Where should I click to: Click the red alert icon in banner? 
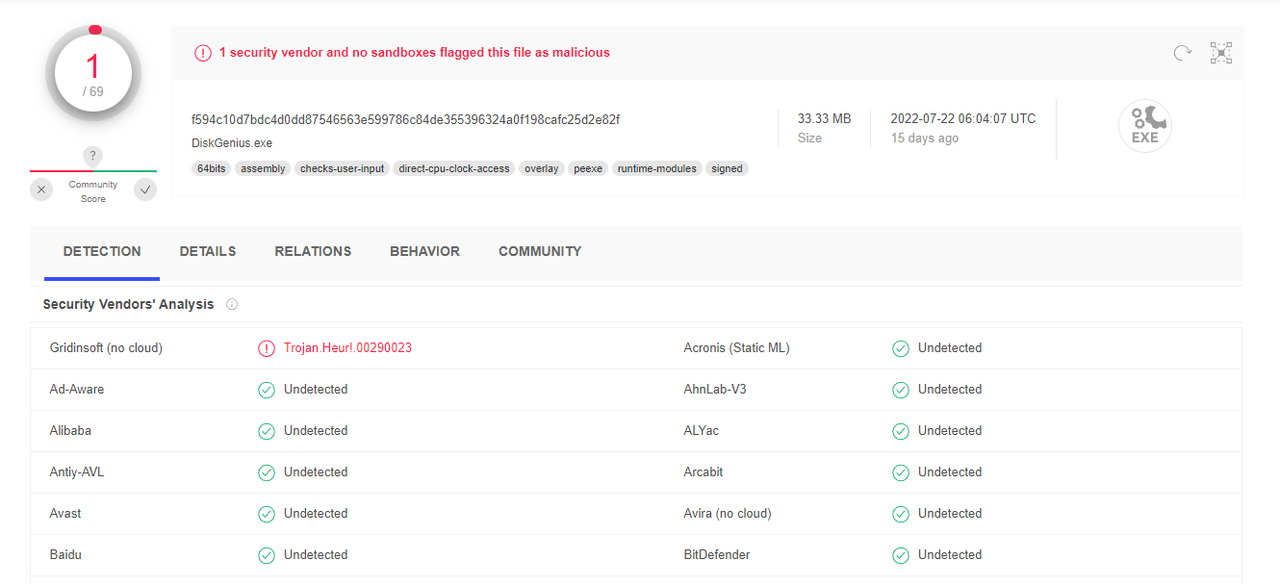tap(203, 52)
